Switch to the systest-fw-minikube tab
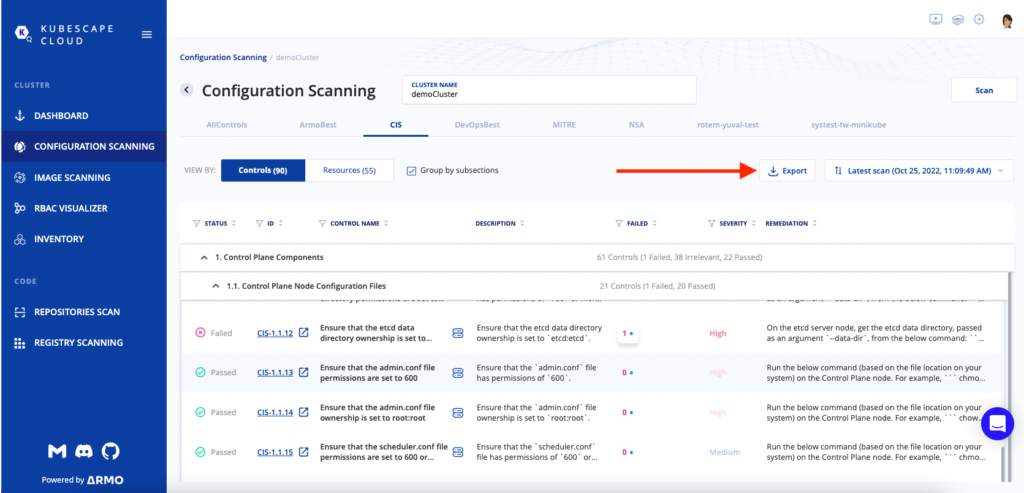 (848, 125)
